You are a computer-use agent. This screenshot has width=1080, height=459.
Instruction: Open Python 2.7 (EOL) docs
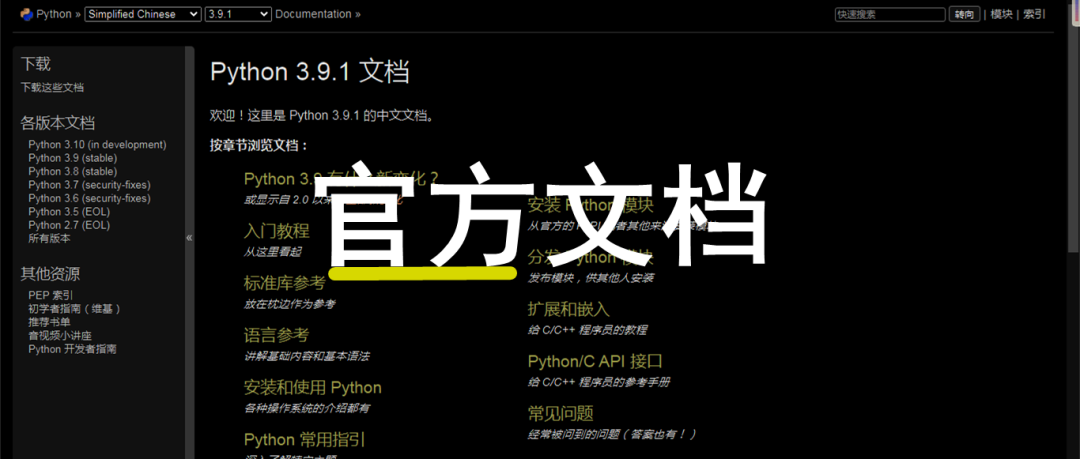click(x=69, y=225)
